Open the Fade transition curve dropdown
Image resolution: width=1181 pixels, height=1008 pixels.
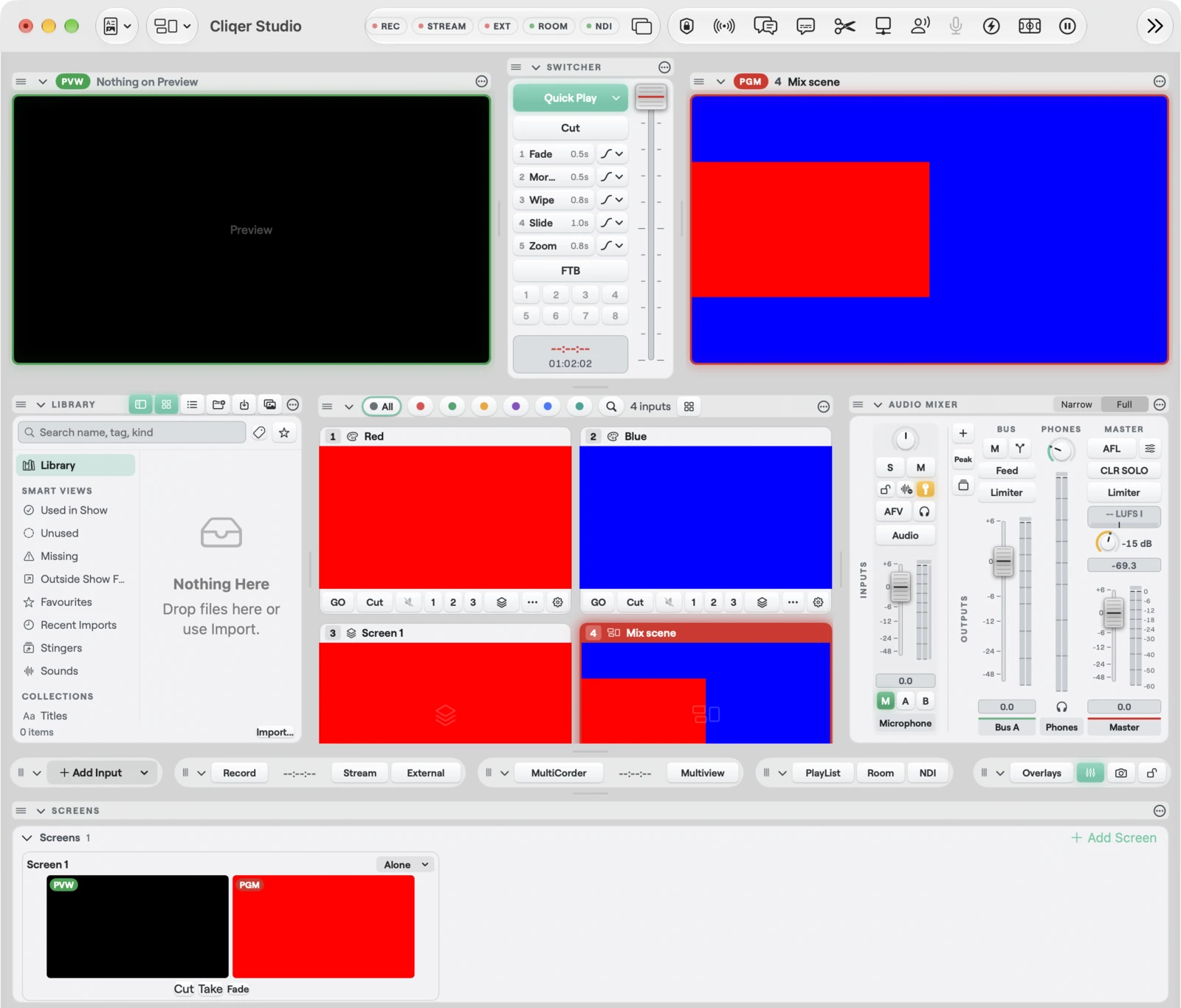(611, 154)
